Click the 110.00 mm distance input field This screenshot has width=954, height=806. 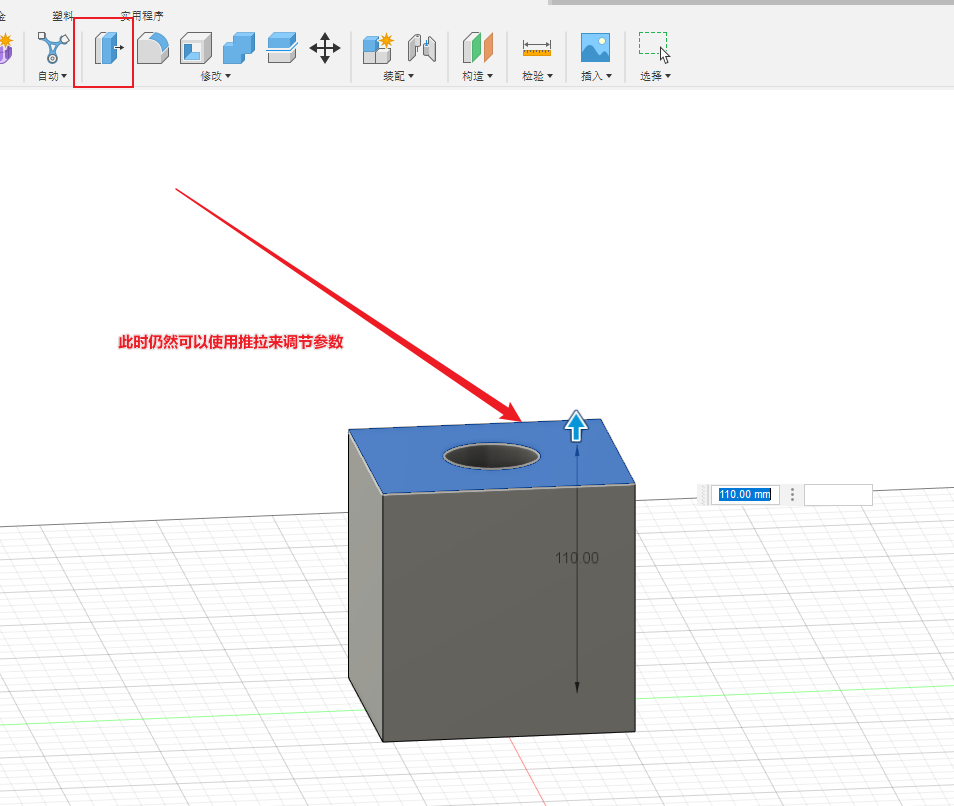[x=745, y=495]
